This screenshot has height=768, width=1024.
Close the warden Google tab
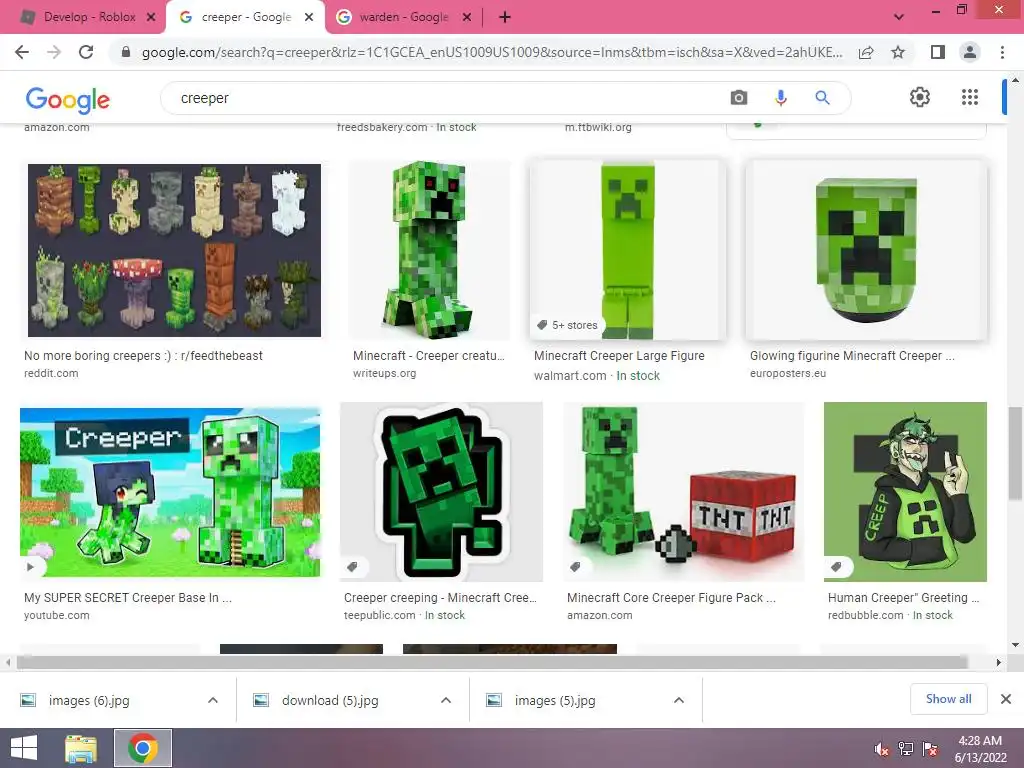pos(466,18)
